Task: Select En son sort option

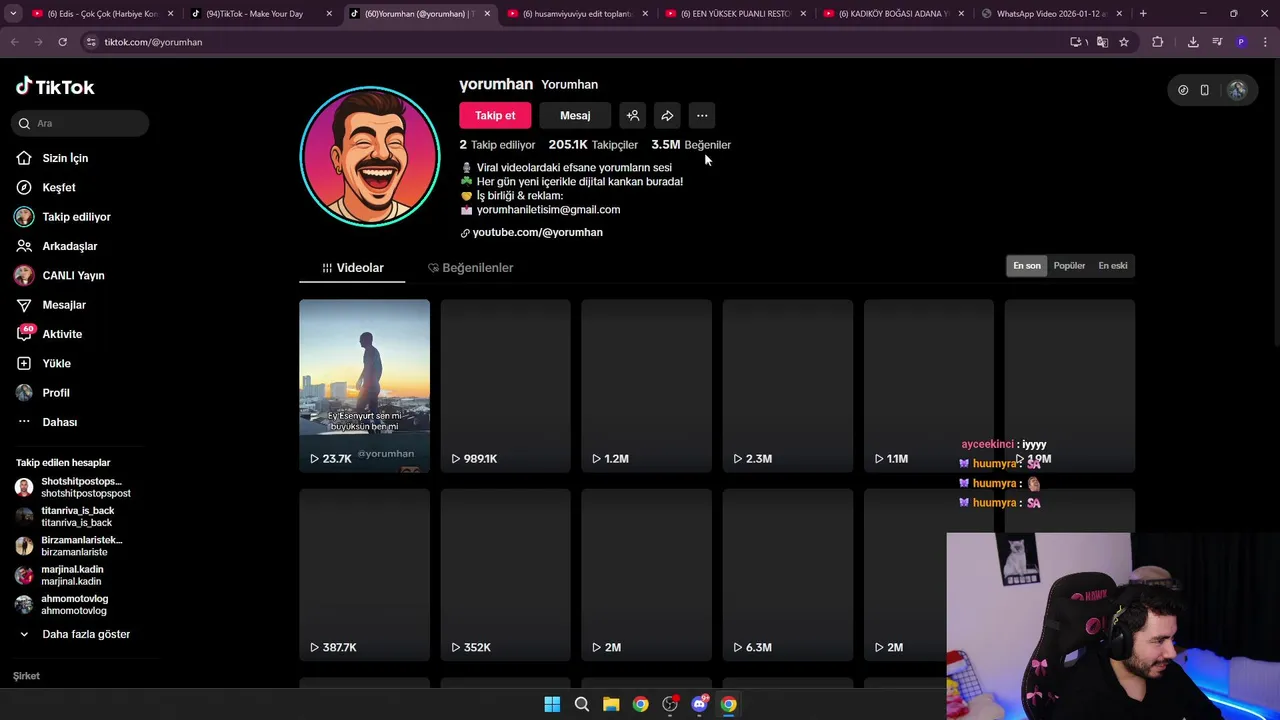Action: tap(1027, 265)
